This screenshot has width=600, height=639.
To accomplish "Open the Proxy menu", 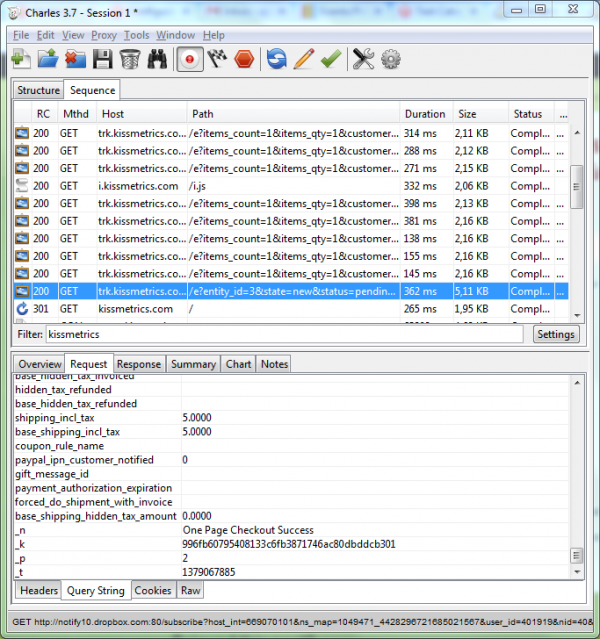I will coord(104,35).
